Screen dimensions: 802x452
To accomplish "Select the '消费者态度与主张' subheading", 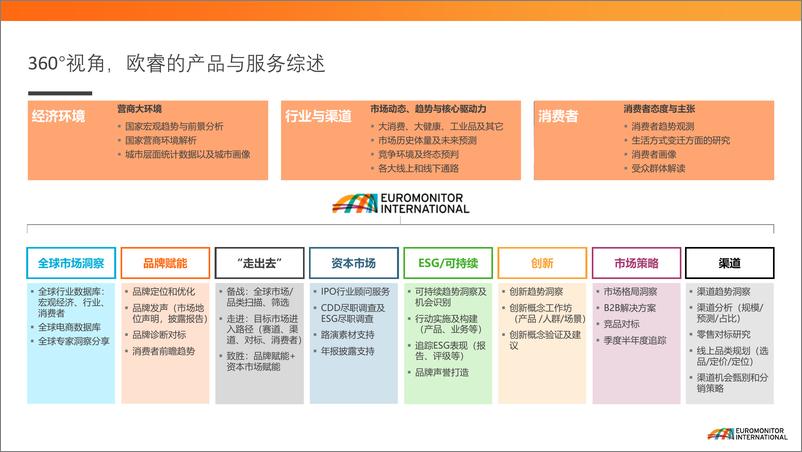I will pos(659,109).
